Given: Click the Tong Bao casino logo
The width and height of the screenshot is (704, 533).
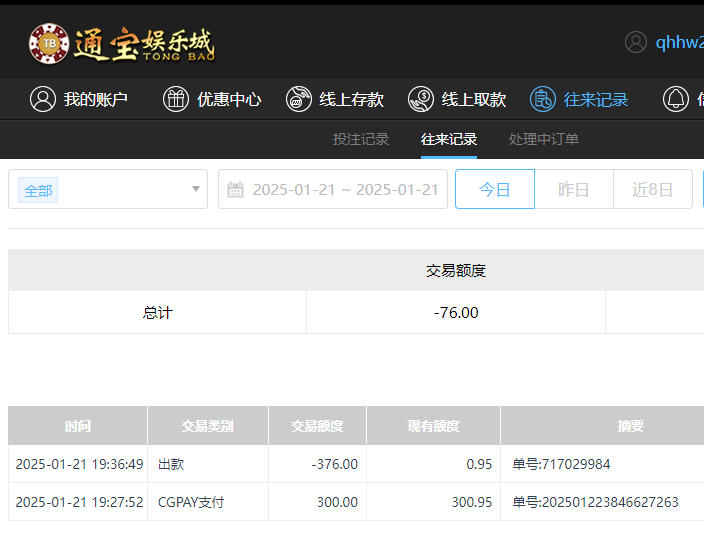Looking at the screenshot, I should pos(122,44).
